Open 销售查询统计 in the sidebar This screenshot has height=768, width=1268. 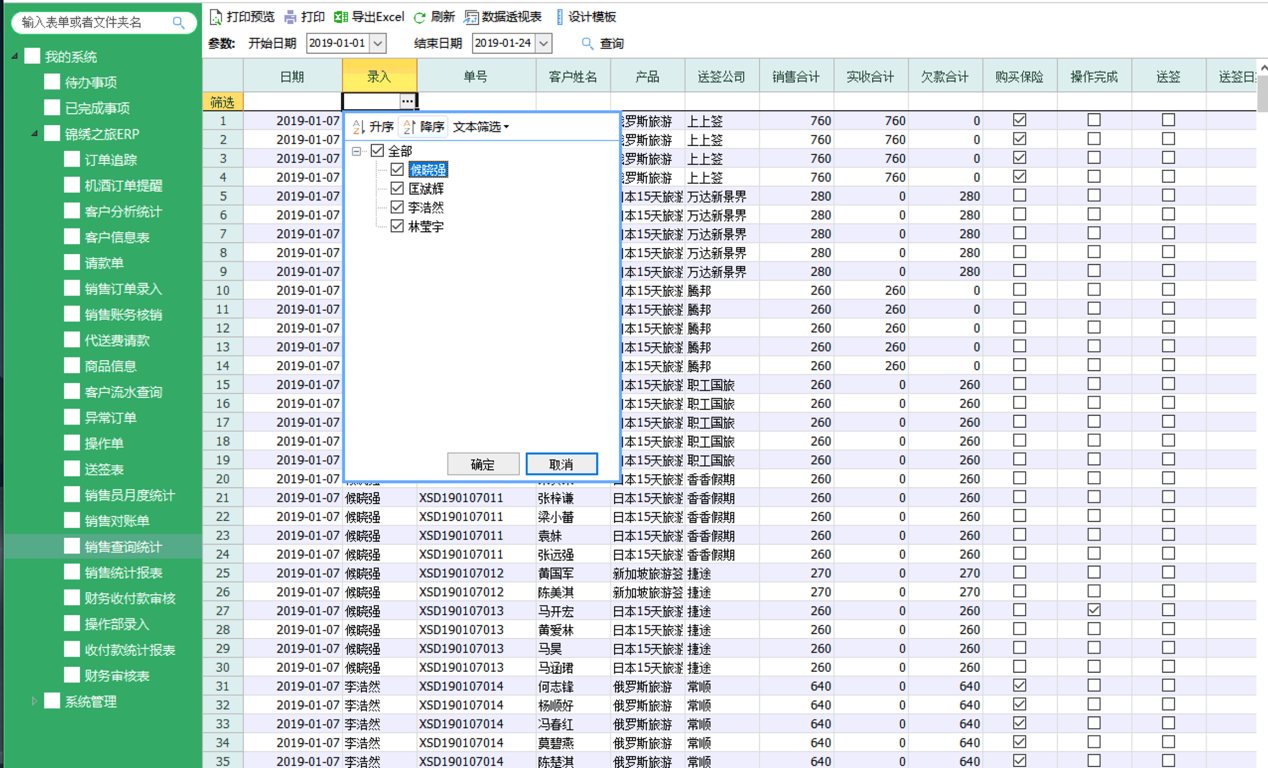[x=123, y=547]
